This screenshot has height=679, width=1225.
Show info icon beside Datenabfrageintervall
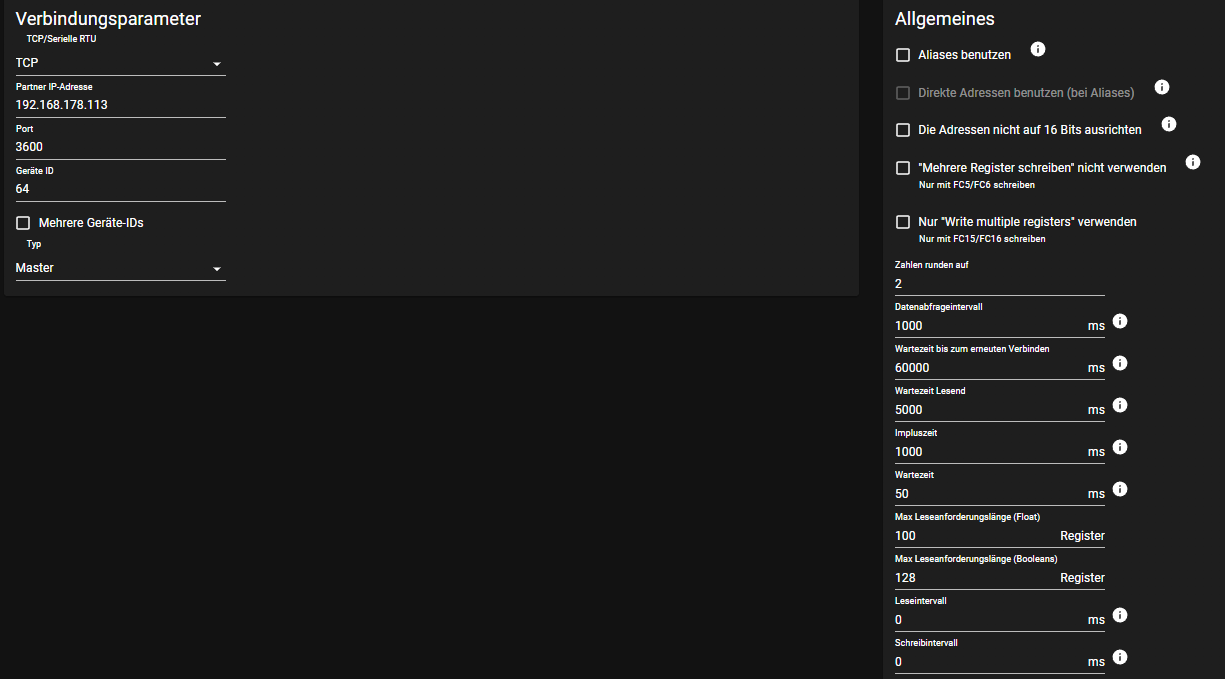pyautogui.click(x=1120, y=321)
